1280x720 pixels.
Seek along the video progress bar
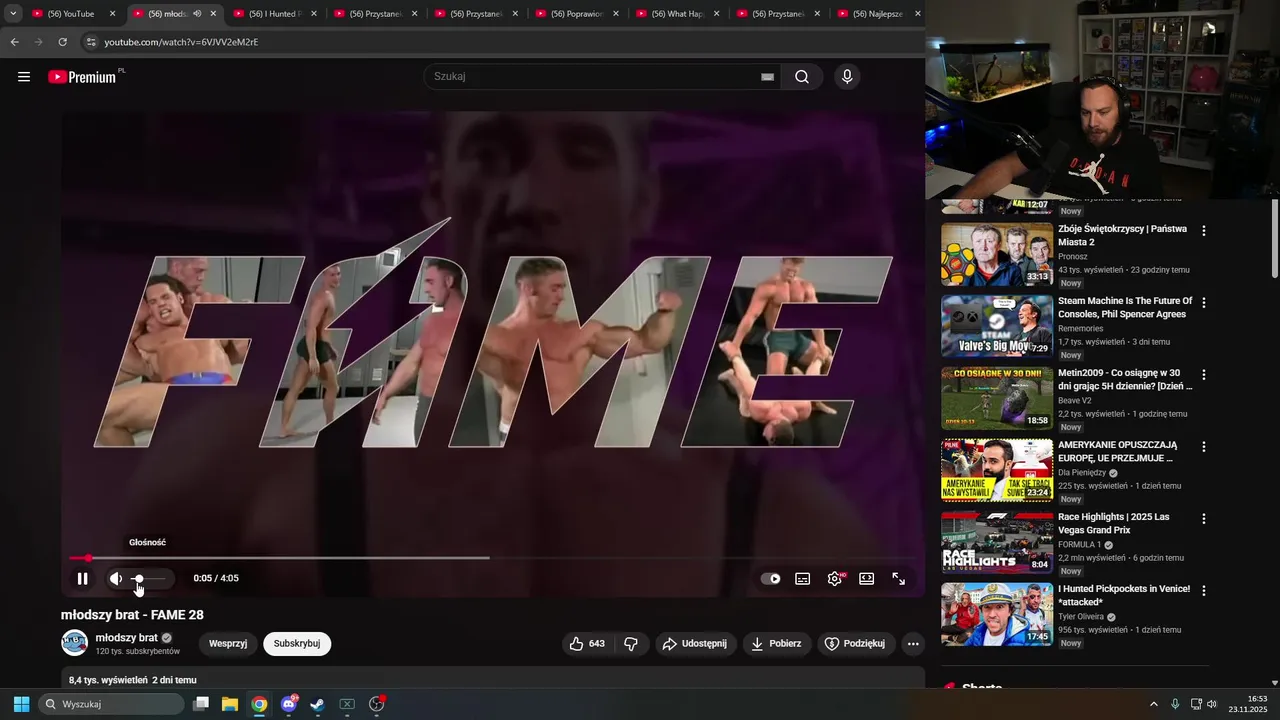click(x=492, y=558)
